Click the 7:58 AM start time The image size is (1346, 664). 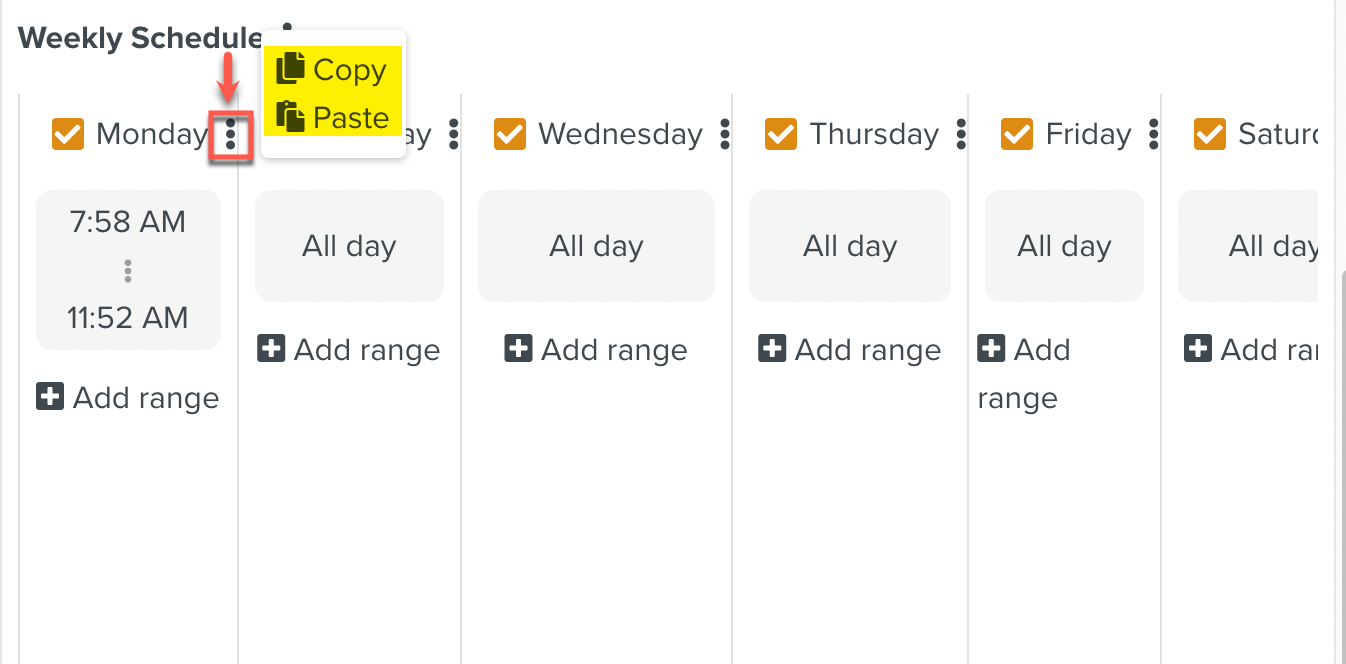click(128, 222)
